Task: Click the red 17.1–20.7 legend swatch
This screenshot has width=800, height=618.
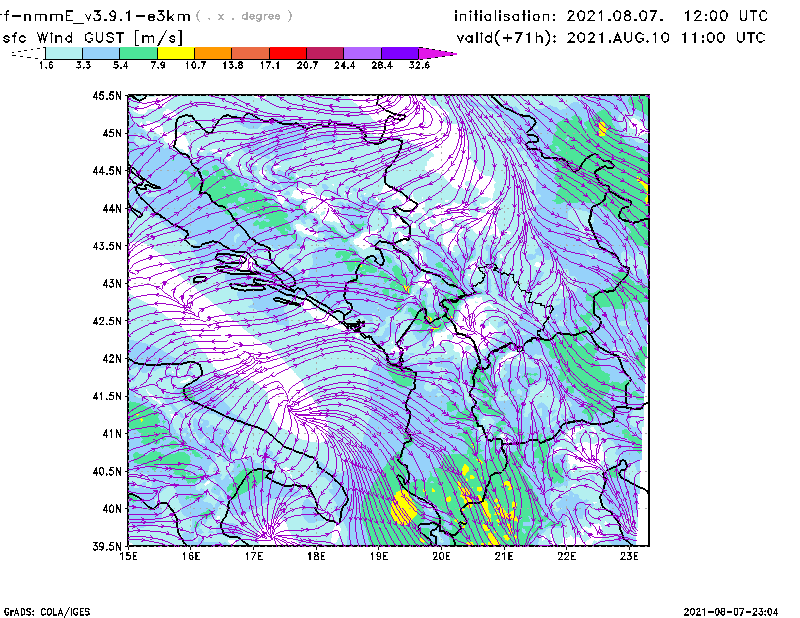Action: 288,53
